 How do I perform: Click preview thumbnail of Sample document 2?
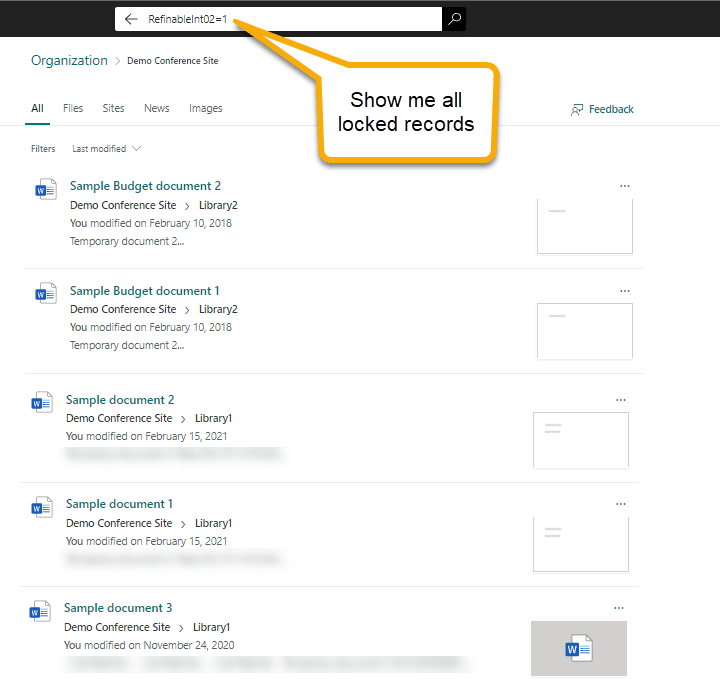pos(580,440)
